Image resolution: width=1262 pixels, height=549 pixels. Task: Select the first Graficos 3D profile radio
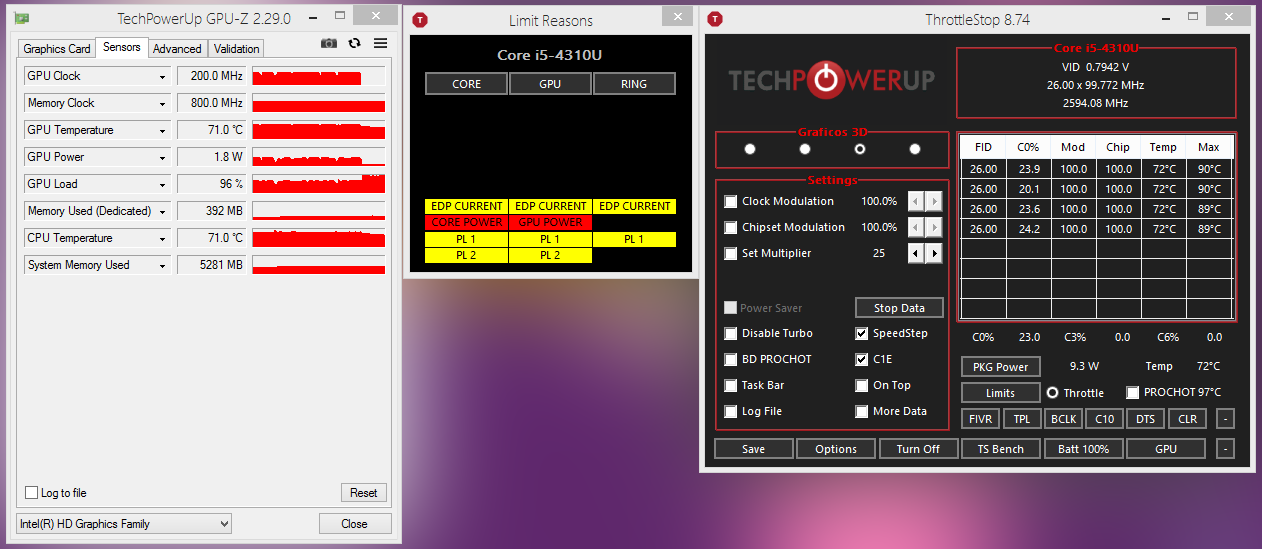click(x=750, y=149)
